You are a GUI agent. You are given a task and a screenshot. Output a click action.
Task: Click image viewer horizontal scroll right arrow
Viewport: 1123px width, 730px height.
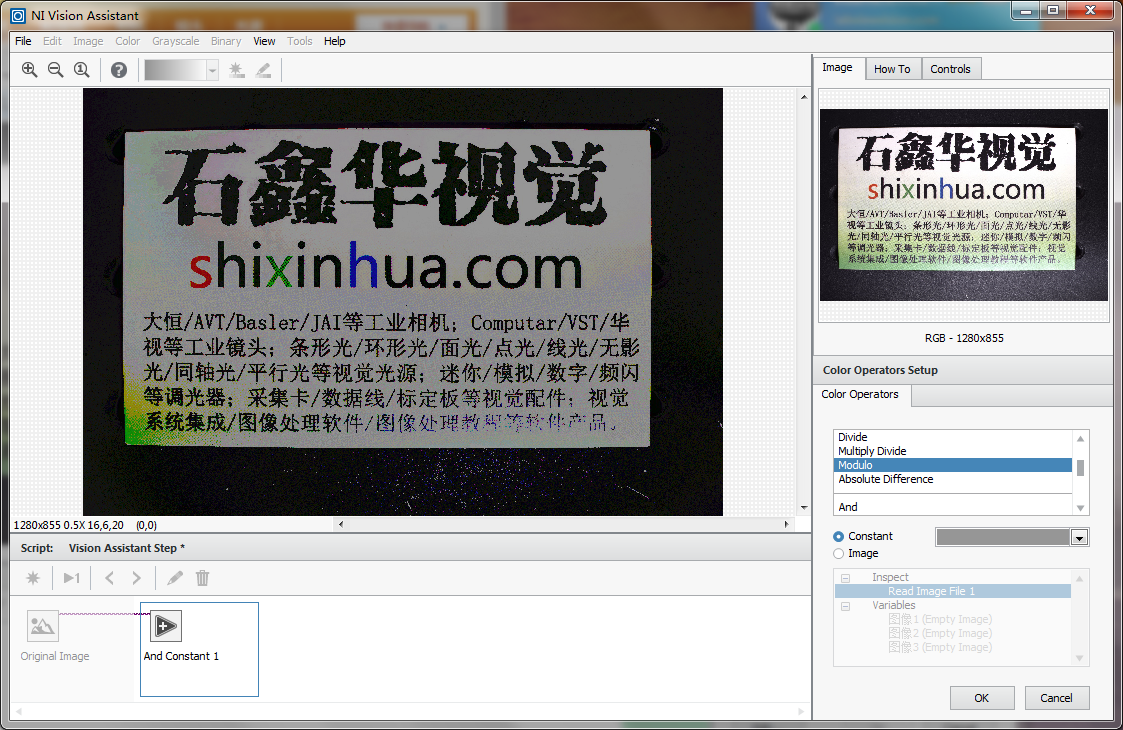[786, 524]
